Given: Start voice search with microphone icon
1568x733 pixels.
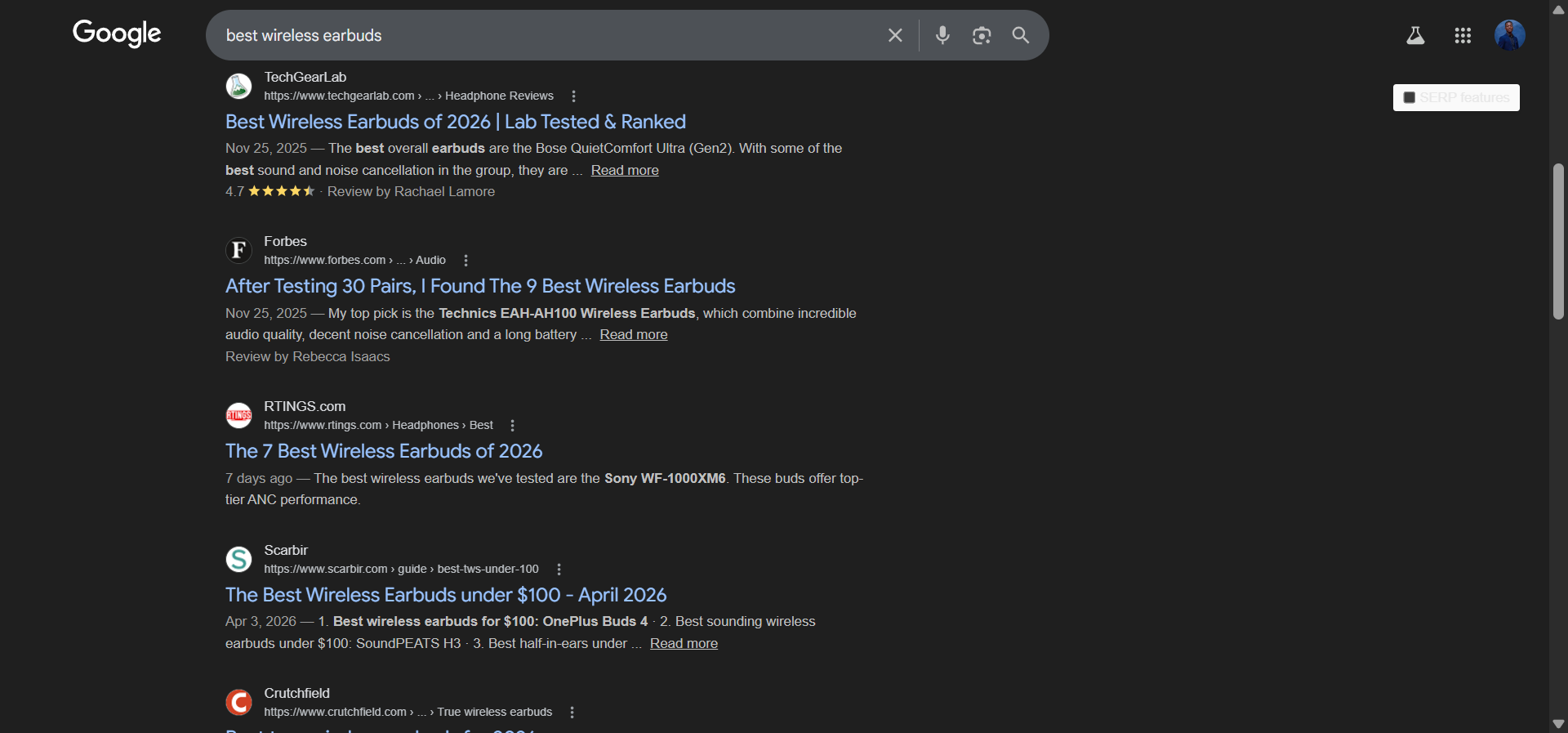Looking at the screenshot, I should 942,35.
